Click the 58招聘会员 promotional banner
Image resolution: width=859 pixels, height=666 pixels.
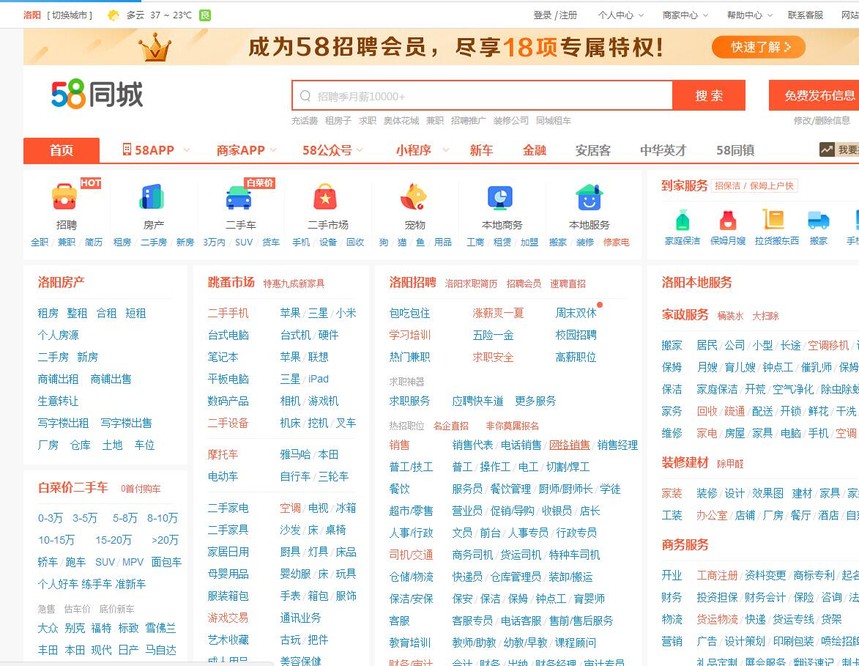click(x=441, y=47)
